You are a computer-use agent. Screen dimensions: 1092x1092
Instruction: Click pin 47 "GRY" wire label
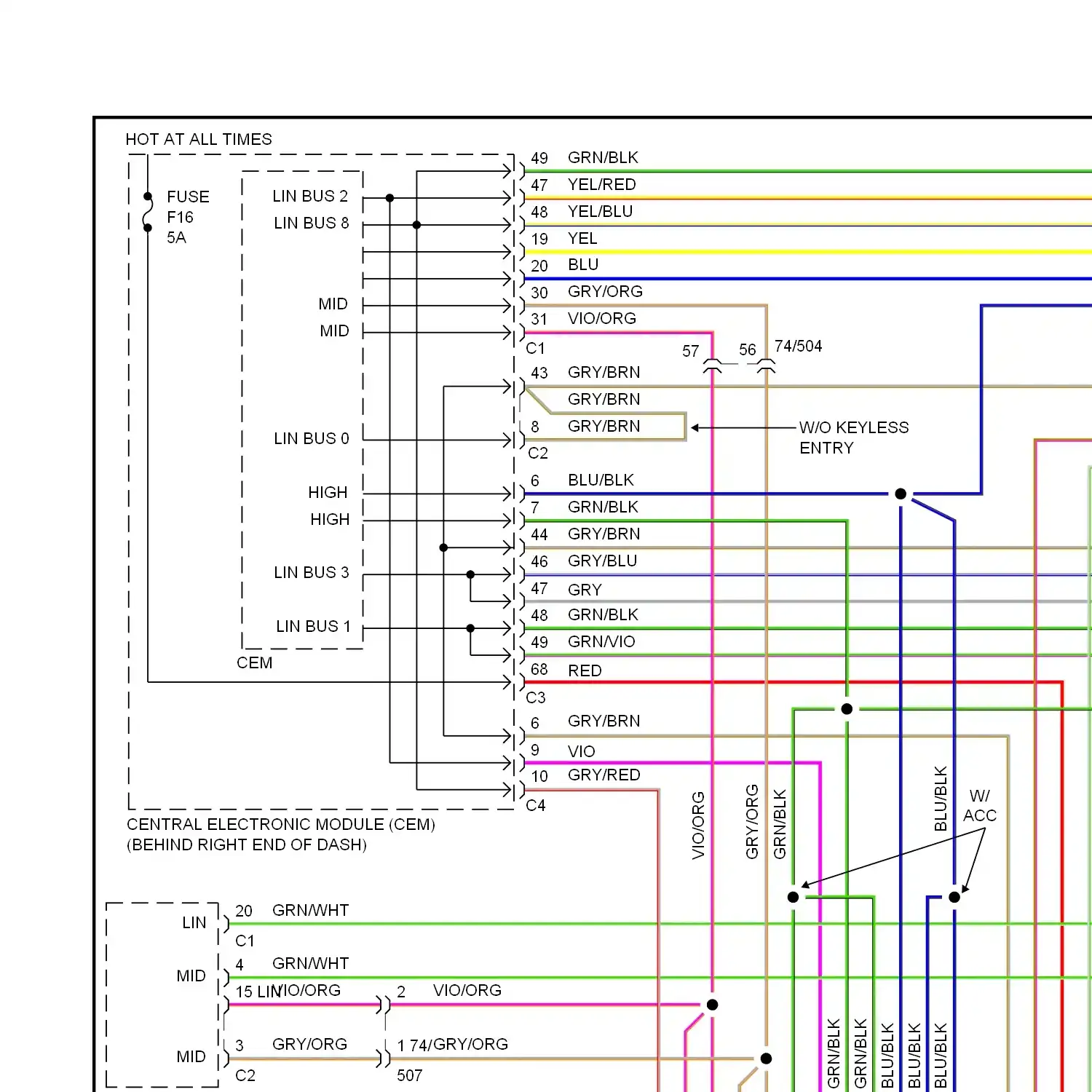pos(585,590)
